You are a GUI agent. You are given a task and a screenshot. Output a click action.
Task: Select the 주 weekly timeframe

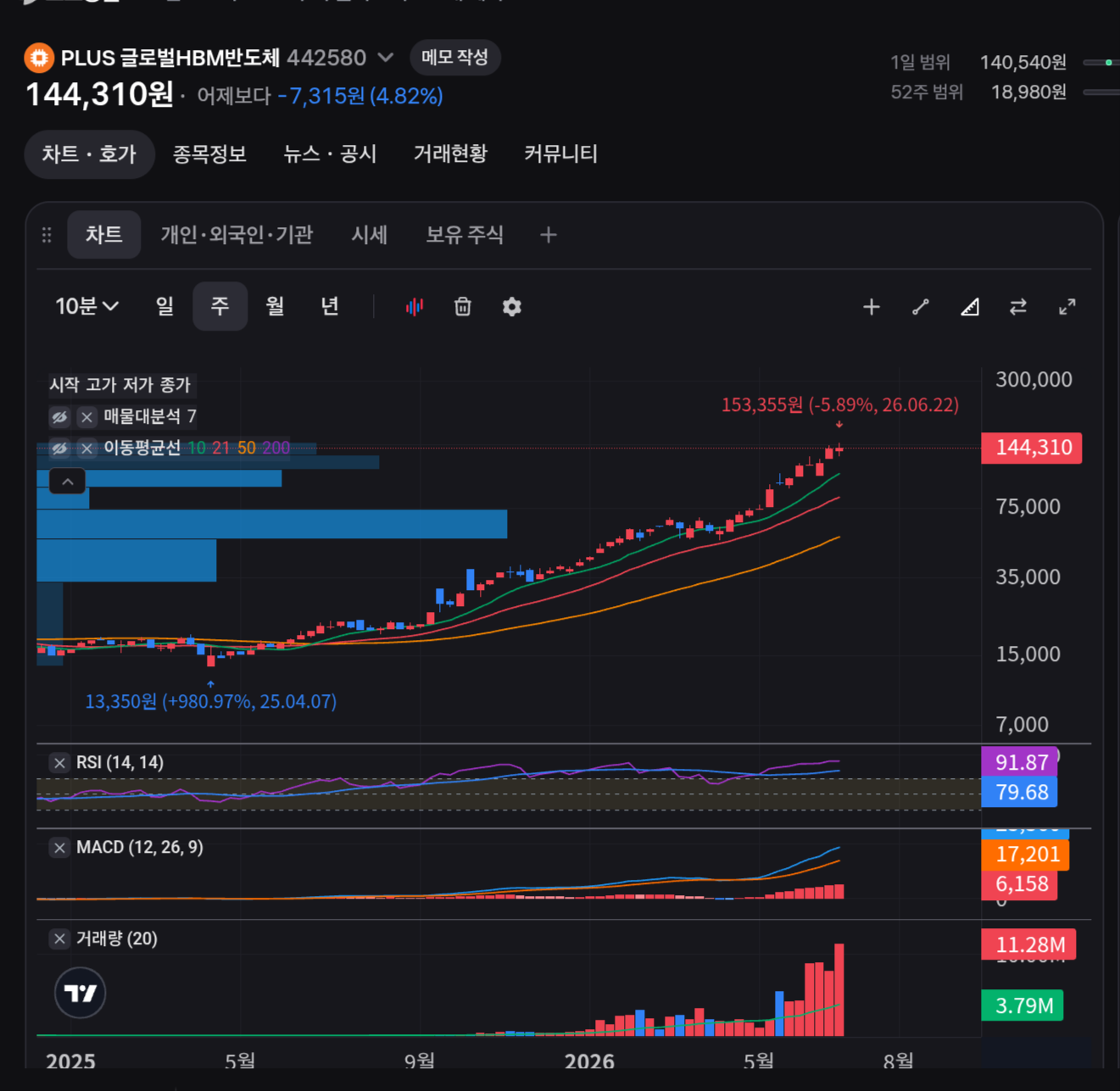220,306
